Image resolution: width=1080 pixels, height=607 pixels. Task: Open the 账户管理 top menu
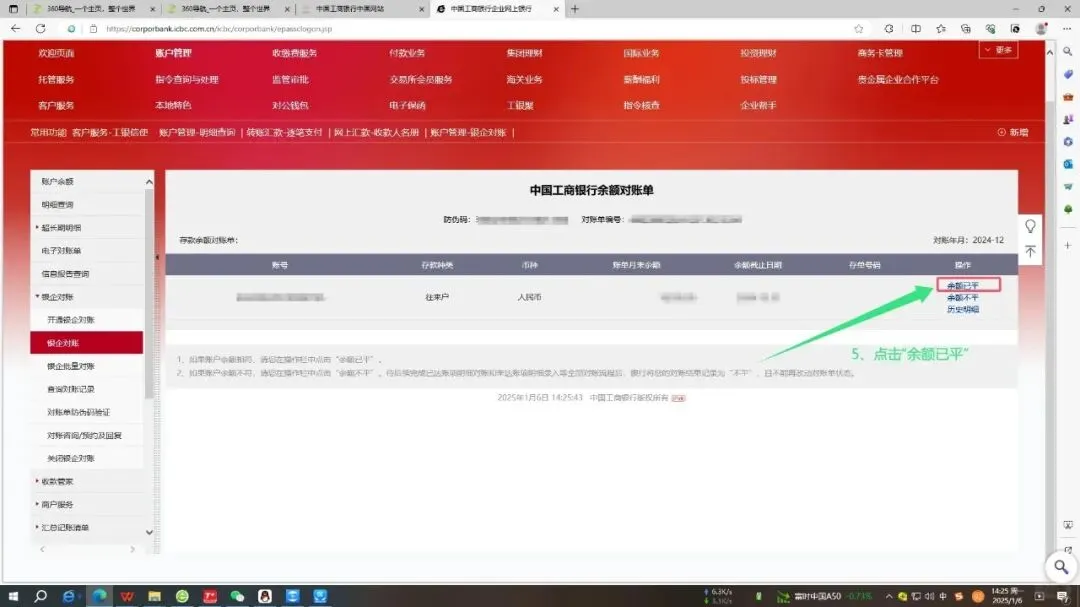tap(173, 53)
